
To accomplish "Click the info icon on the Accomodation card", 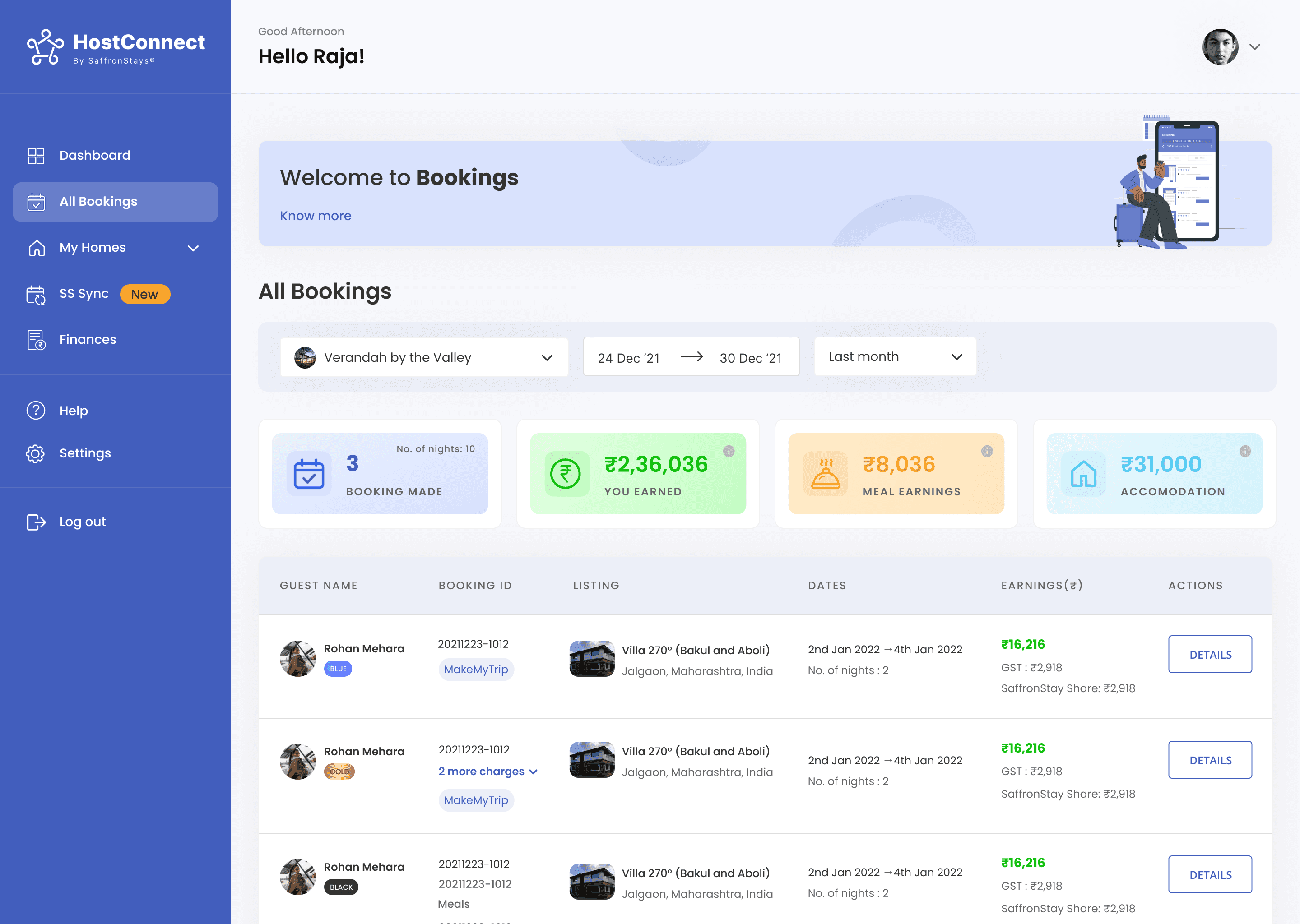I will point(1245,451).
